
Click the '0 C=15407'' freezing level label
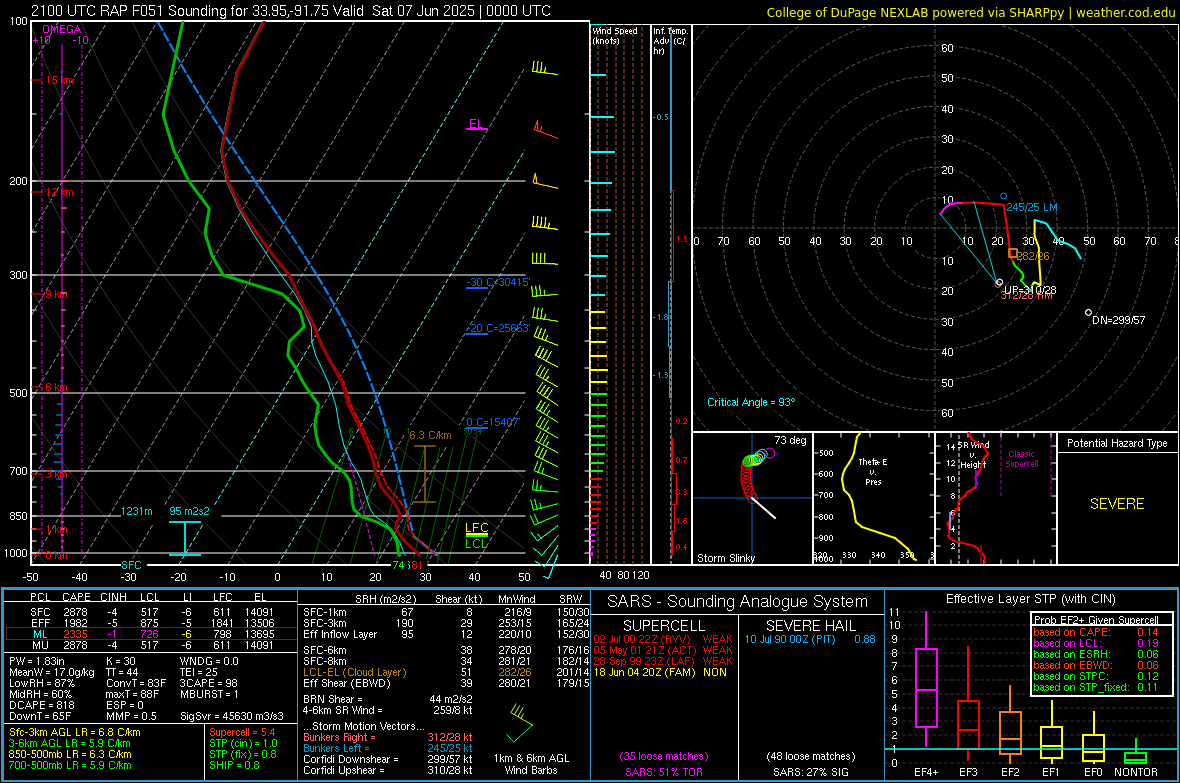(493, 422)
